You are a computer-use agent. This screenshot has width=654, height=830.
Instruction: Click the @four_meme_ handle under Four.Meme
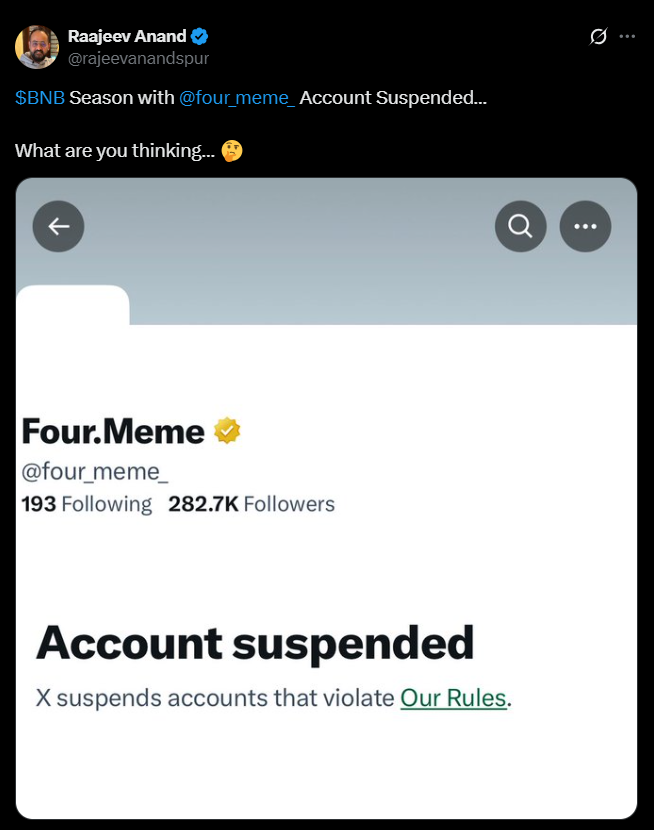tap(95, 468)
